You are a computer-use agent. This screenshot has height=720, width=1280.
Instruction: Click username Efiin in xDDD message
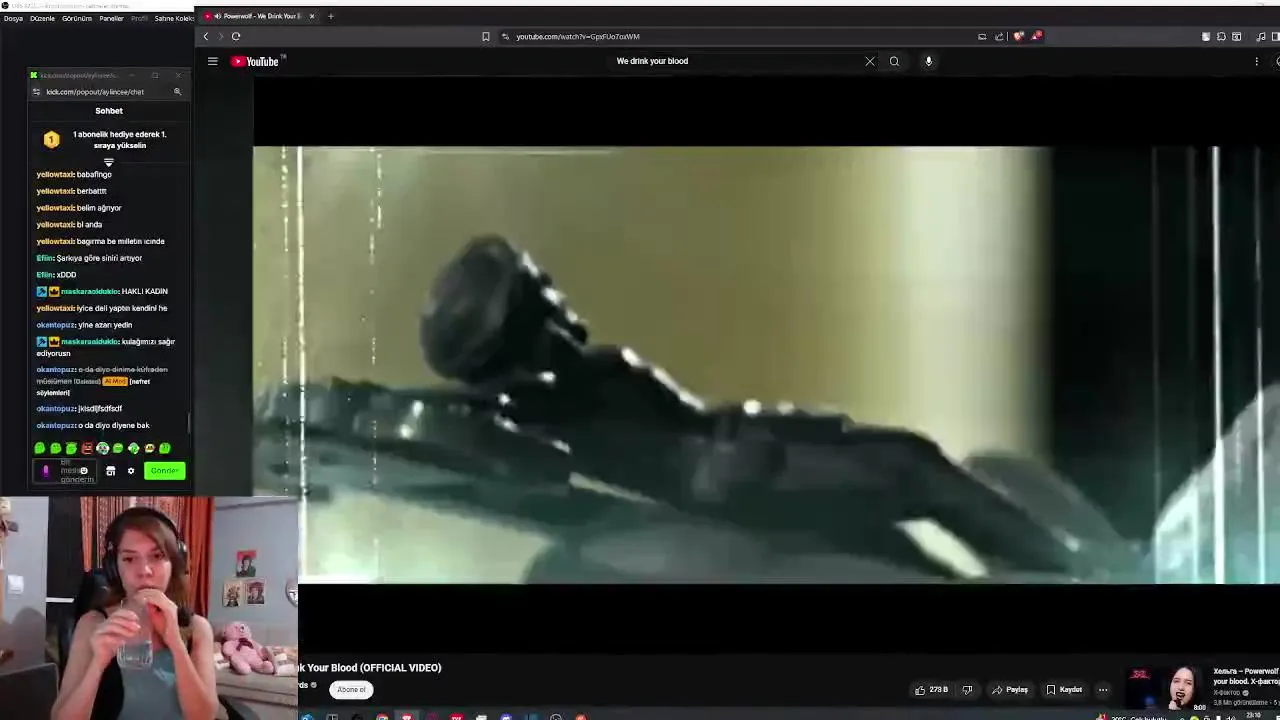click(x=44, y=275)
